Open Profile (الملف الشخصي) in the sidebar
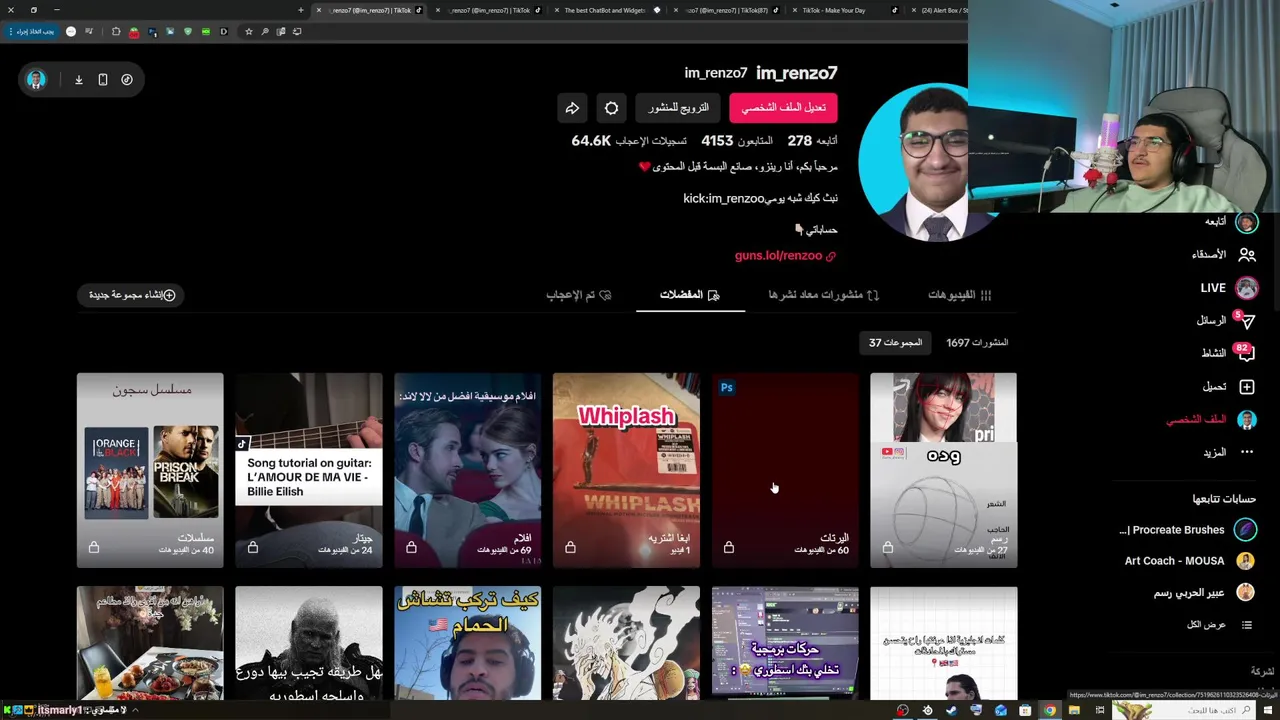Viewport: 1280px width, 720px height. [x=1211, y=420]
